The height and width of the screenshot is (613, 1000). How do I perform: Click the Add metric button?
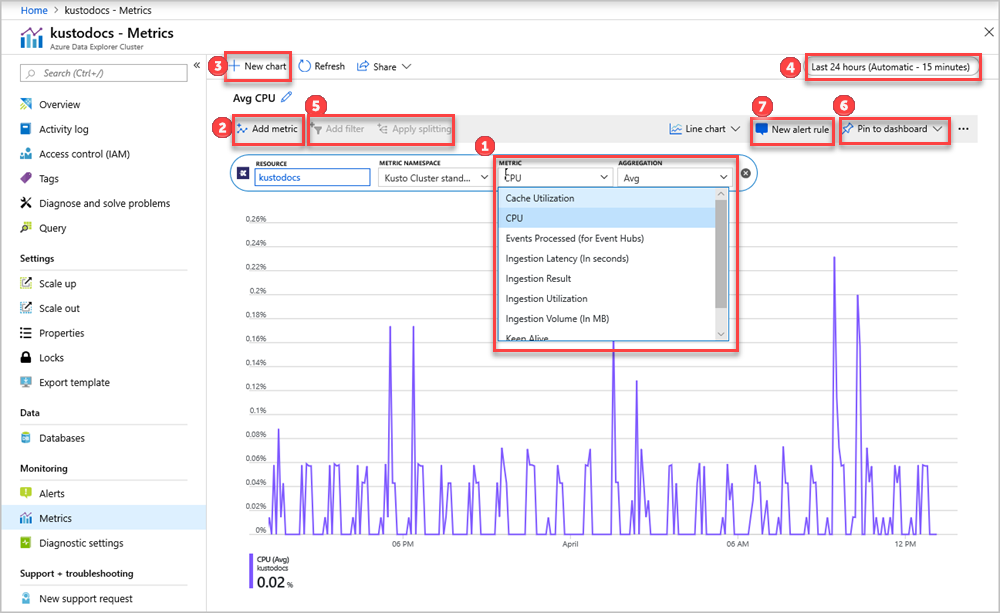[267, 129]
